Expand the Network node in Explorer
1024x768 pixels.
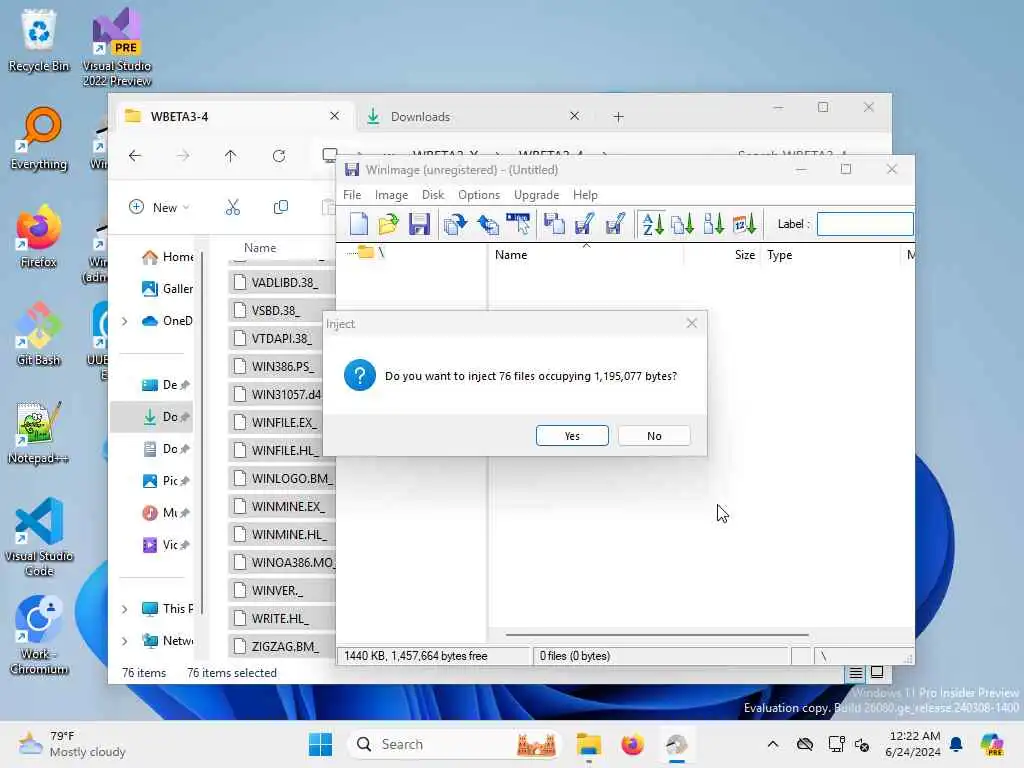click(124, 641)
